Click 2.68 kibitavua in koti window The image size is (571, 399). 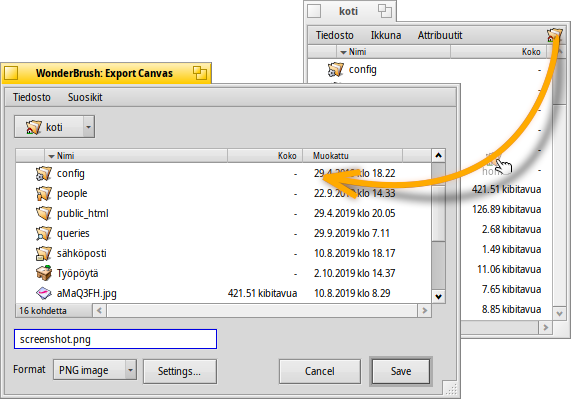(511, 230)
